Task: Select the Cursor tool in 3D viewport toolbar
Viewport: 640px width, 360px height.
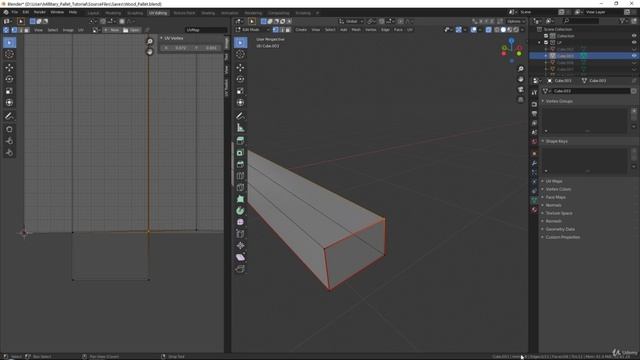Action: (241, 54)
